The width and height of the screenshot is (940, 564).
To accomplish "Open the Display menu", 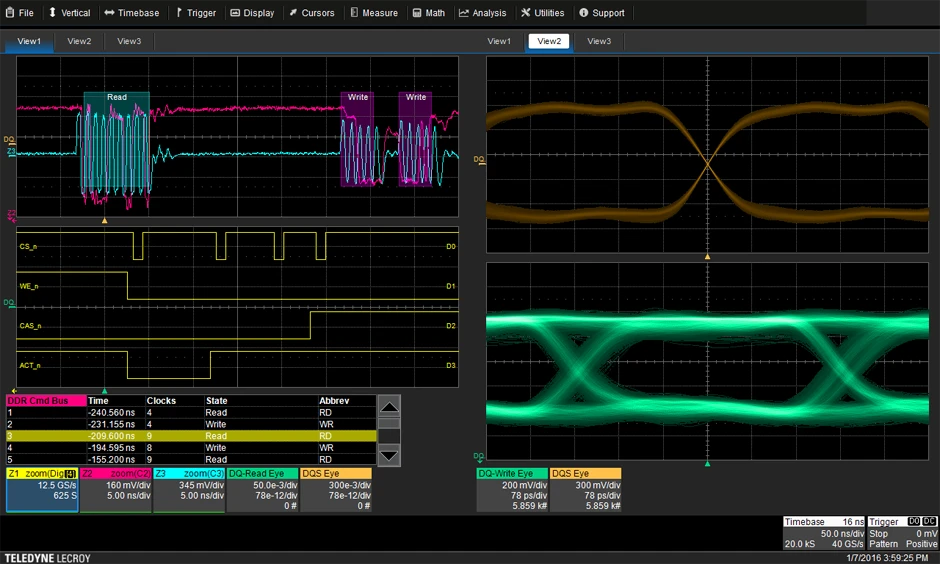I will 252,13.
